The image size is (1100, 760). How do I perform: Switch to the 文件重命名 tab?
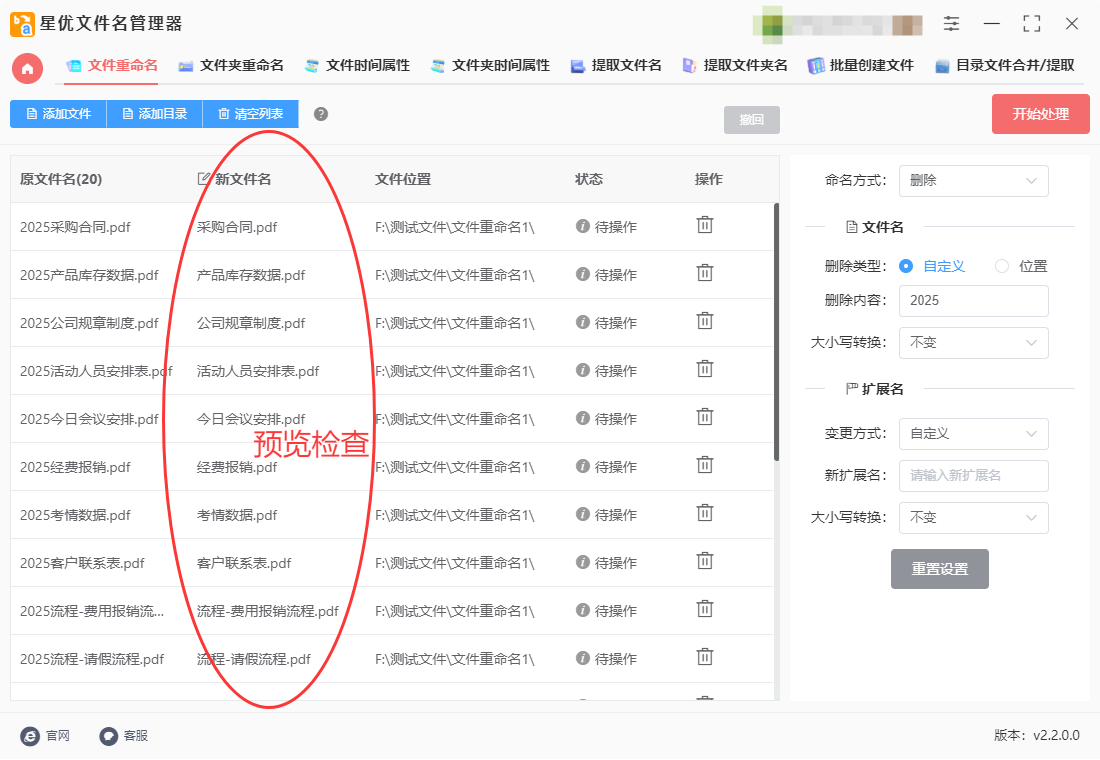(112, 66)
